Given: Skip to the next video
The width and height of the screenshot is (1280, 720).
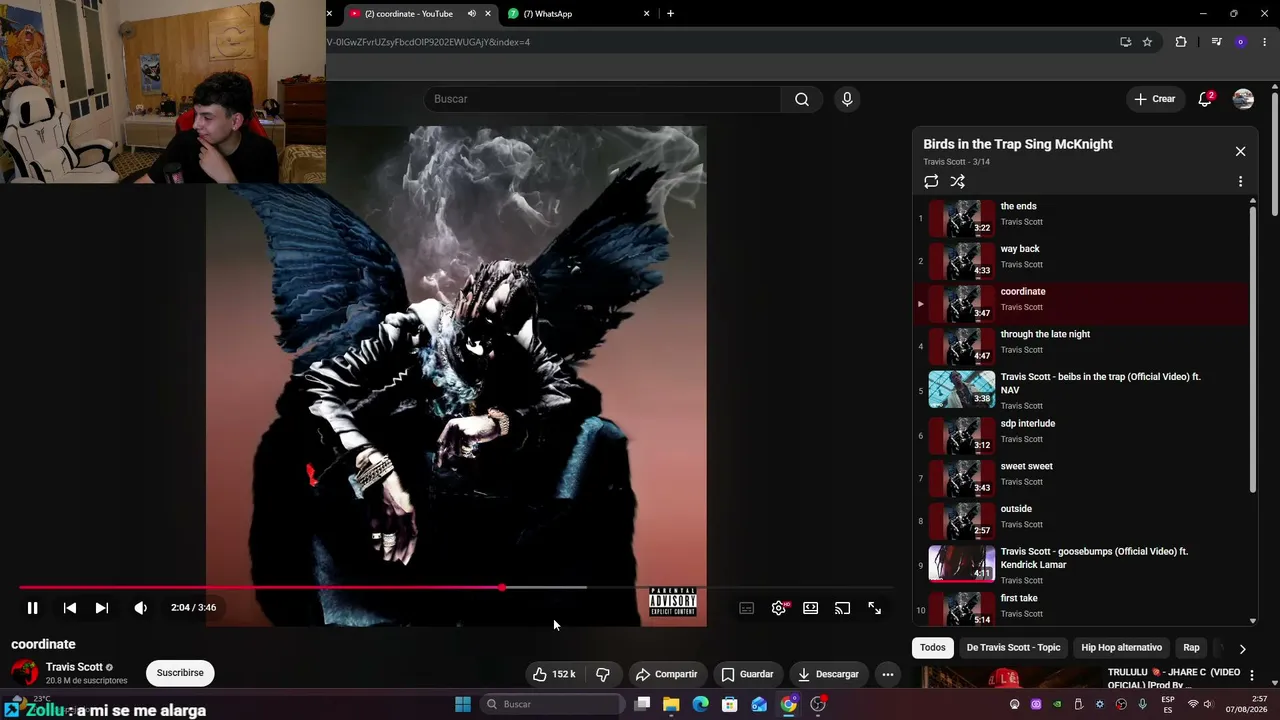Looking at the screenshot, I should pos(102,608).
